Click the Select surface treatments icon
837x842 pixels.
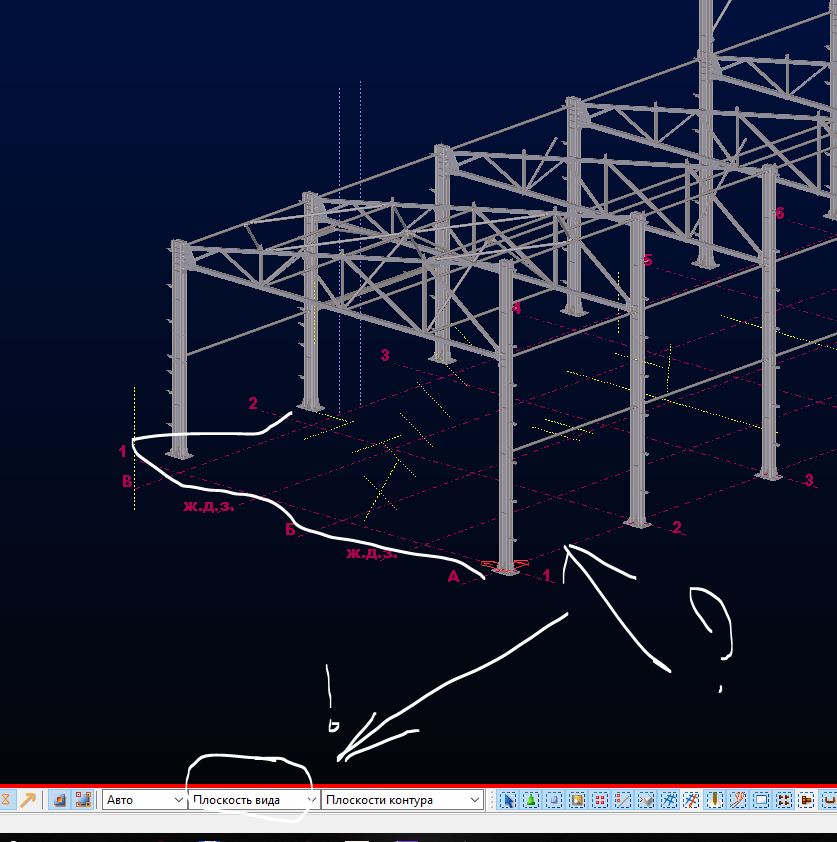click(x=577, y=800)
